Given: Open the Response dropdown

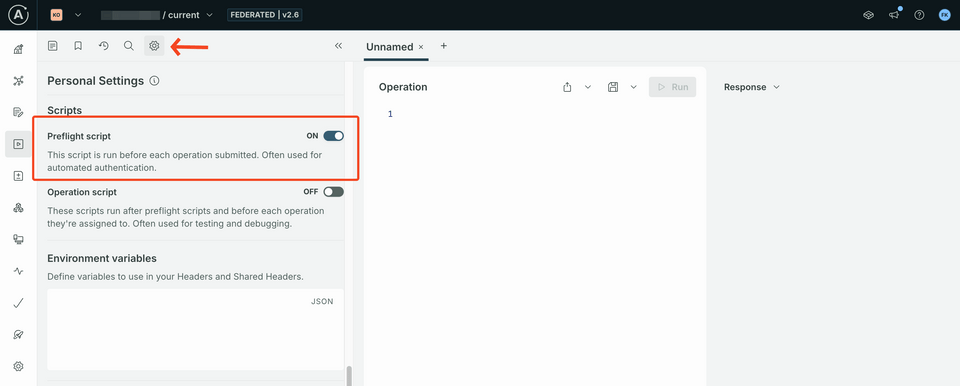Looking at the screenshot, I should [x=752, y=87].
